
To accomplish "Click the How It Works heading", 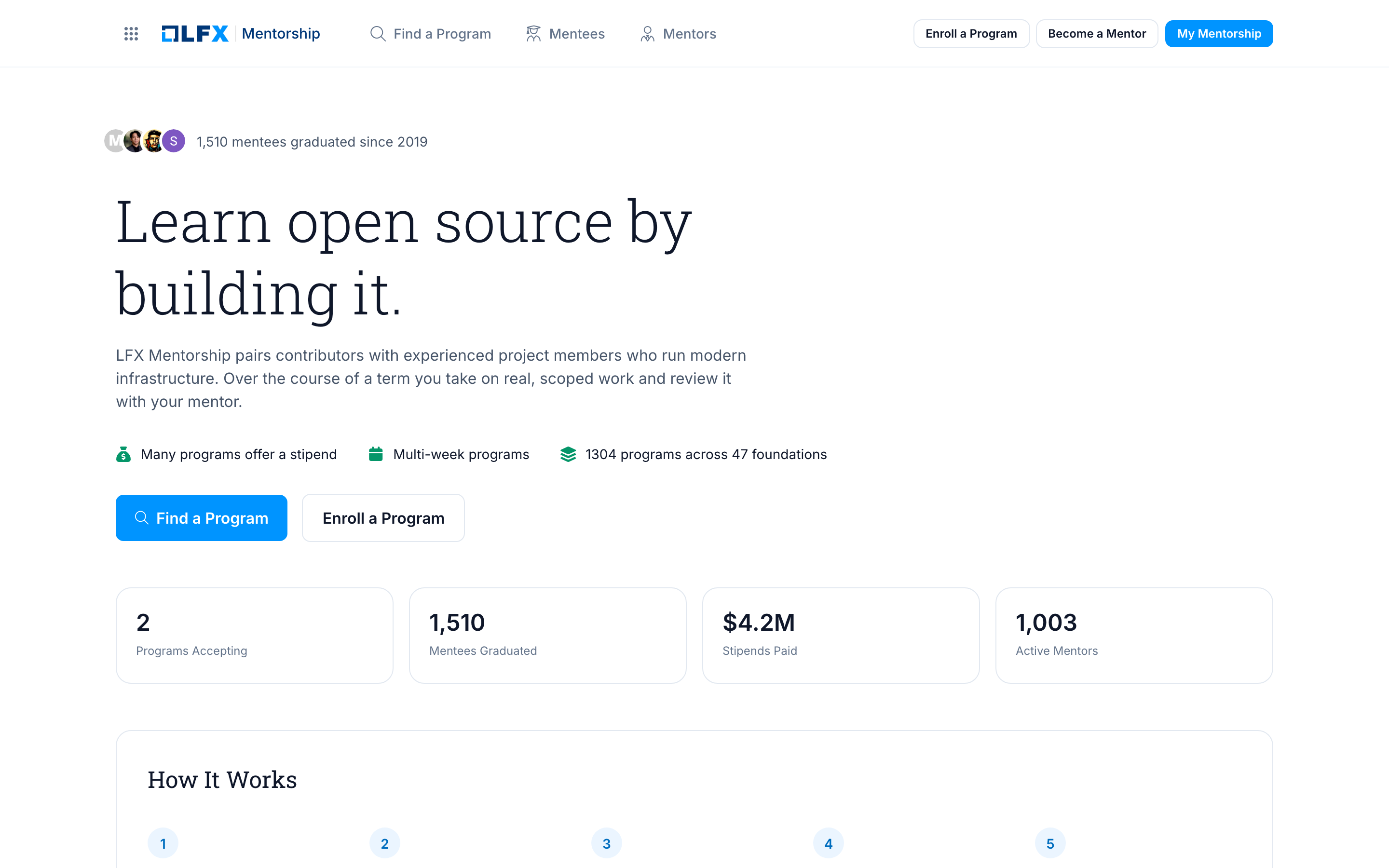I will 222,780.
